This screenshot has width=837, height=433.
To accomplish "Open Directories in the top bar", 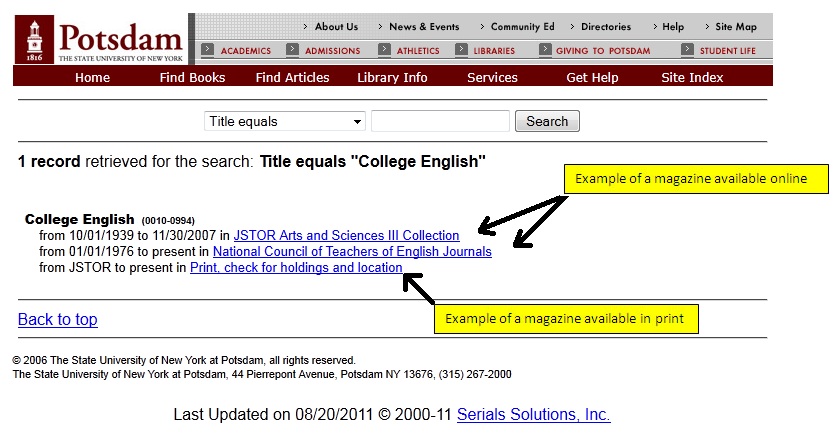I will [x=606, y=27].
